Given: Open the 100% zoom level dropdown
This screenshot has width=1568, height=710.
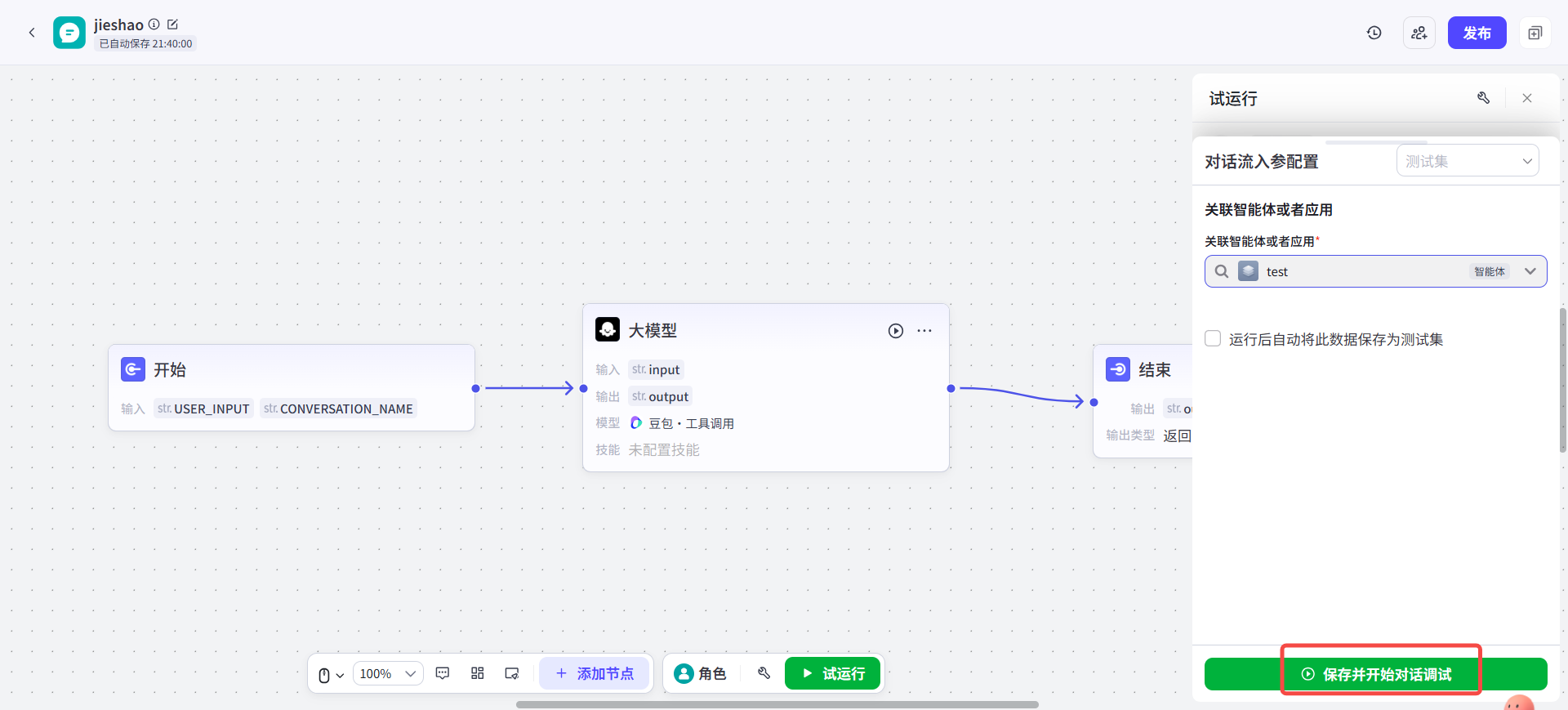Looking at the screenshot, I should point(388,674).
